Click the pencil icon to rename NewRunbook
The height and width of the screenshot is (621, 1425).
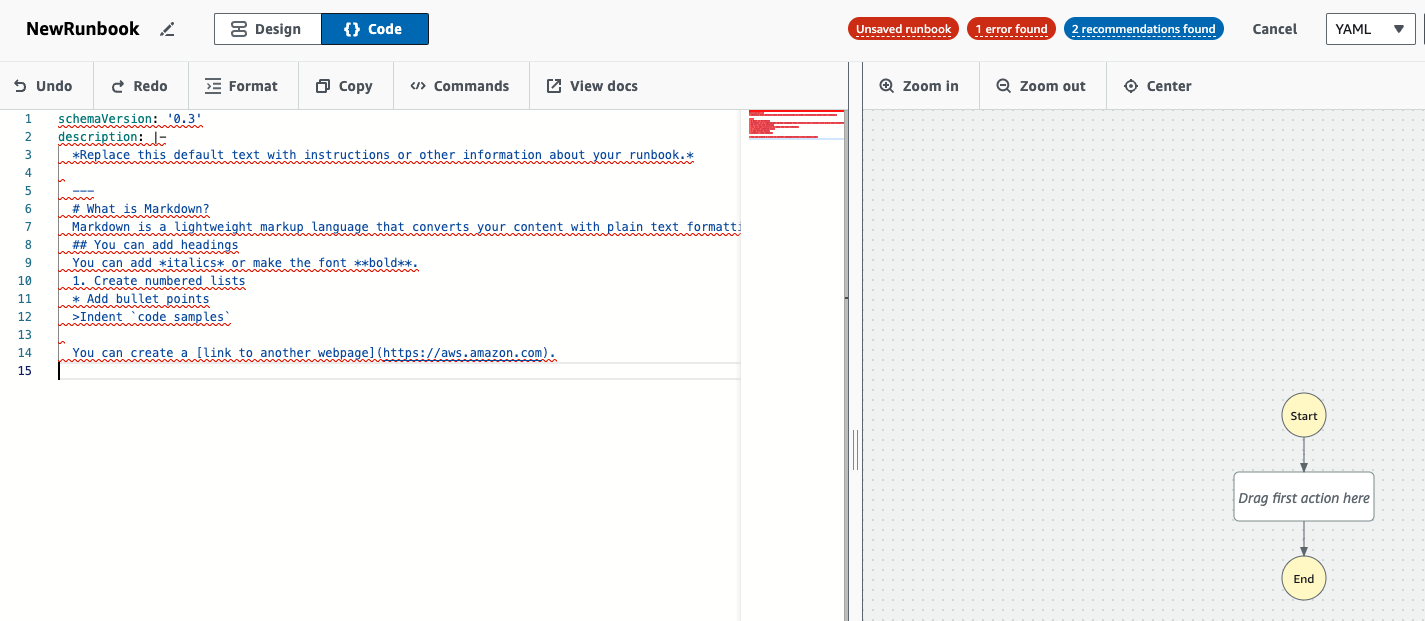coord(168,30)
